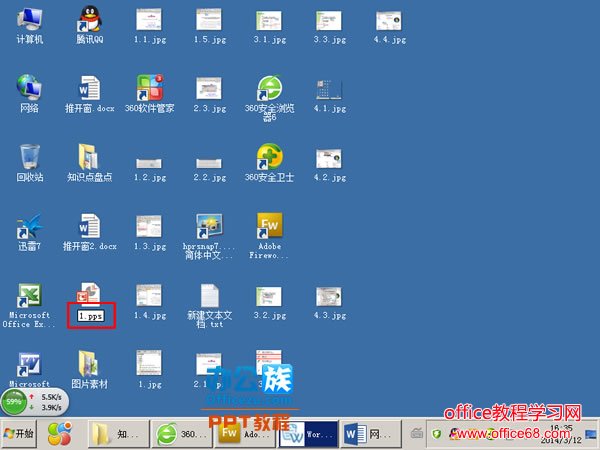Image resolution: width=600 pixels, height=450 pixels.
Task: Select the 计算机 desktop icon
Action: coord(29,26)
